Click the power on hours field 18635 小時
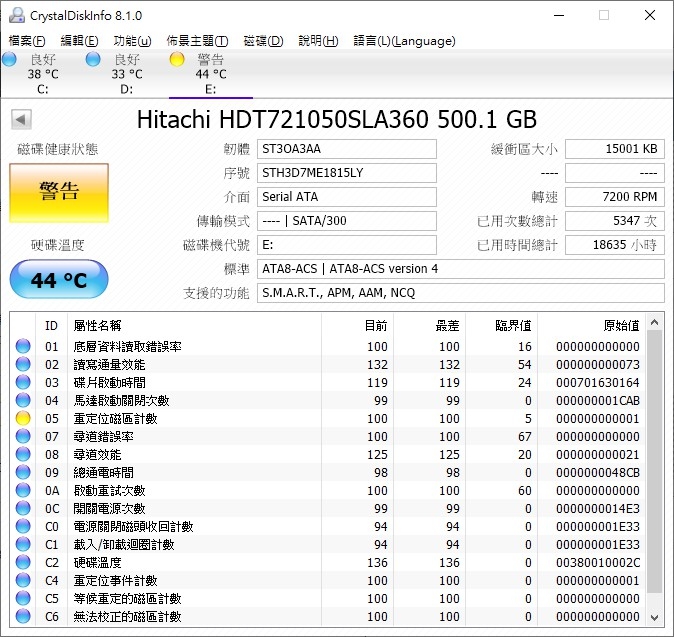The image size is (674, 637). 615,245
